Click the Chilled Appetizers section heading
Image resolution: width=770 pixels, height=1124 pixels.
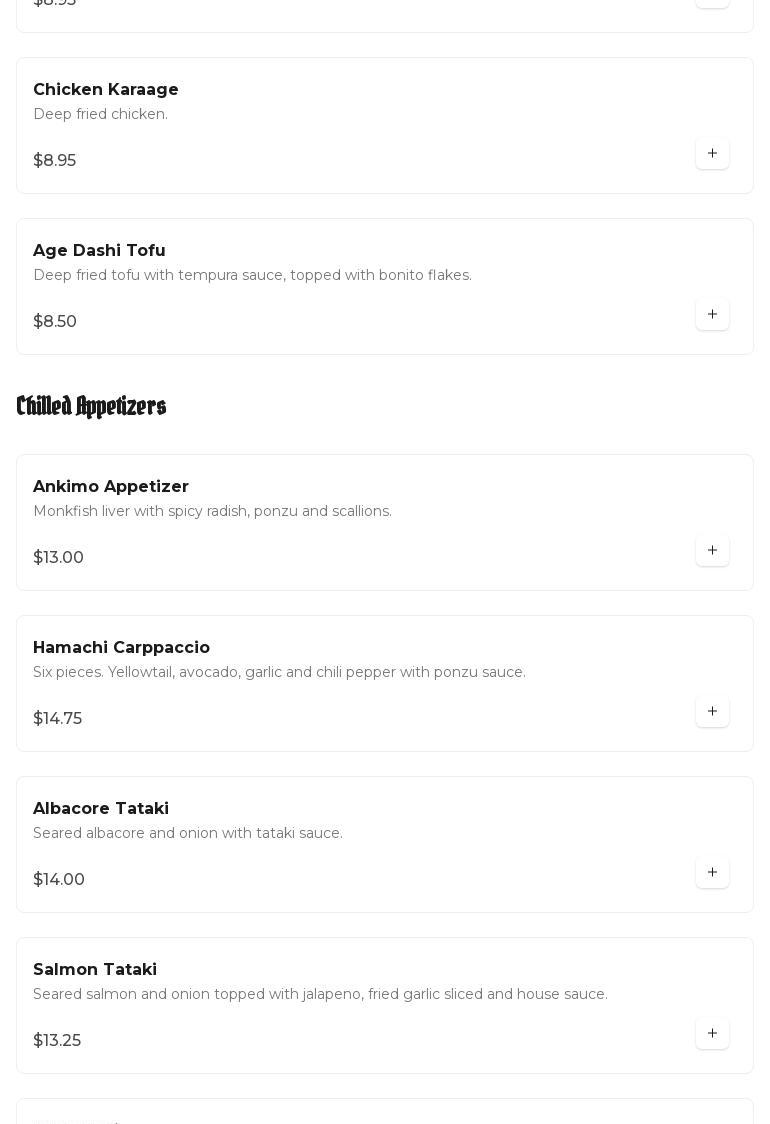point(91,406)
